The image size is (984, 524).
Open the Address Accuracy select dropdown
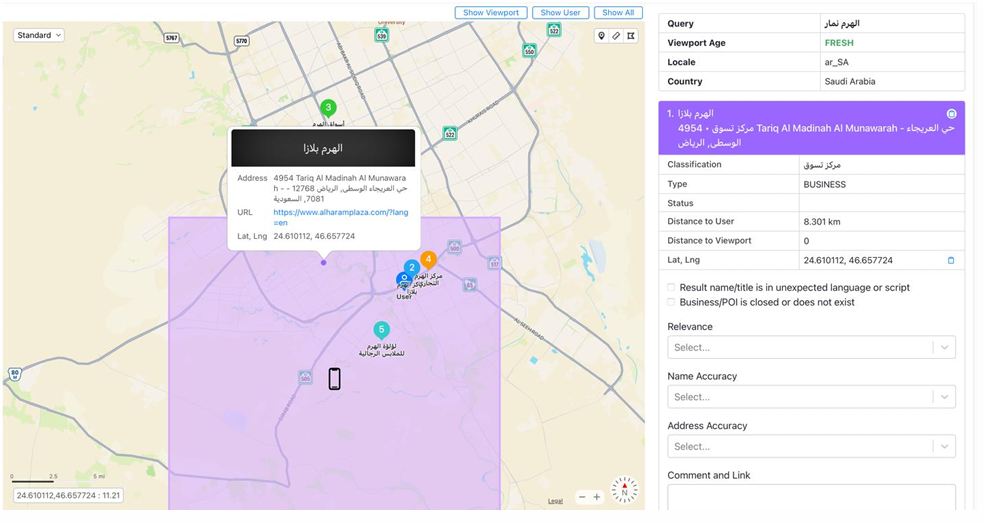[811, 446]
